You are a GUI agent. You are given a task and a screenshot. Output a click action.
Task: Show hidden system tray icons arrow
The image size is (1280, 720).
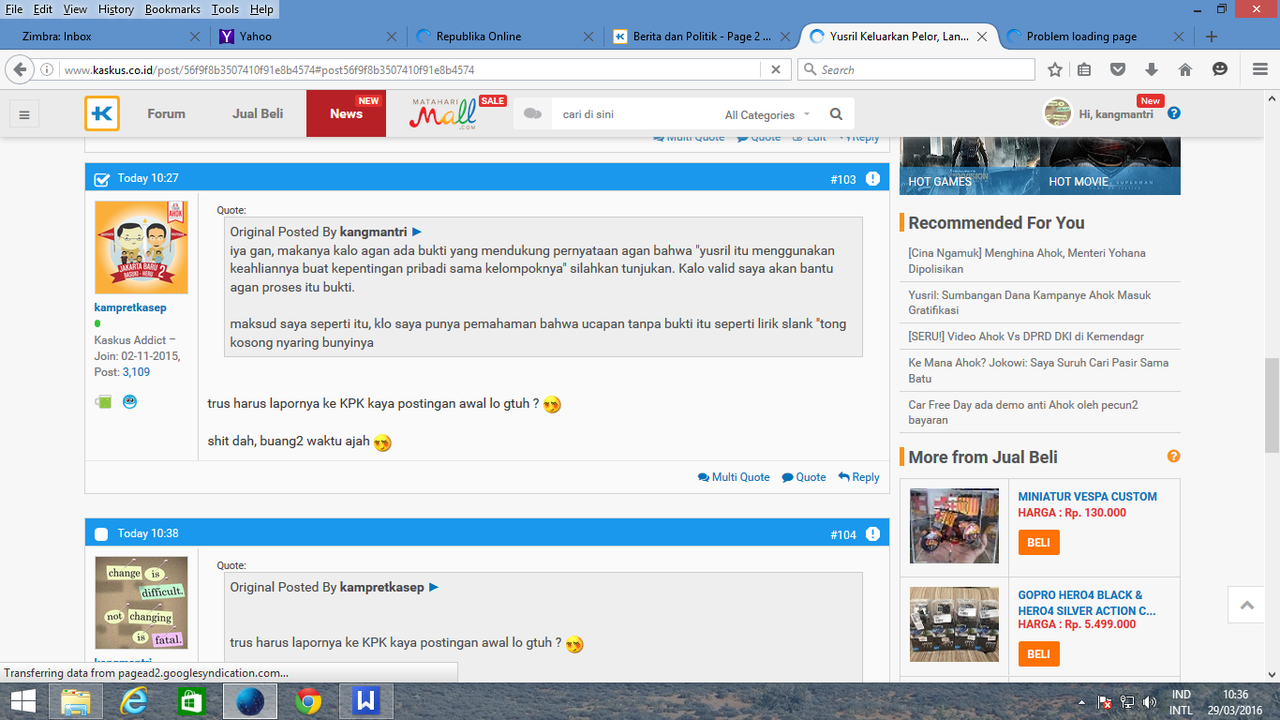tap(1082, 702)
